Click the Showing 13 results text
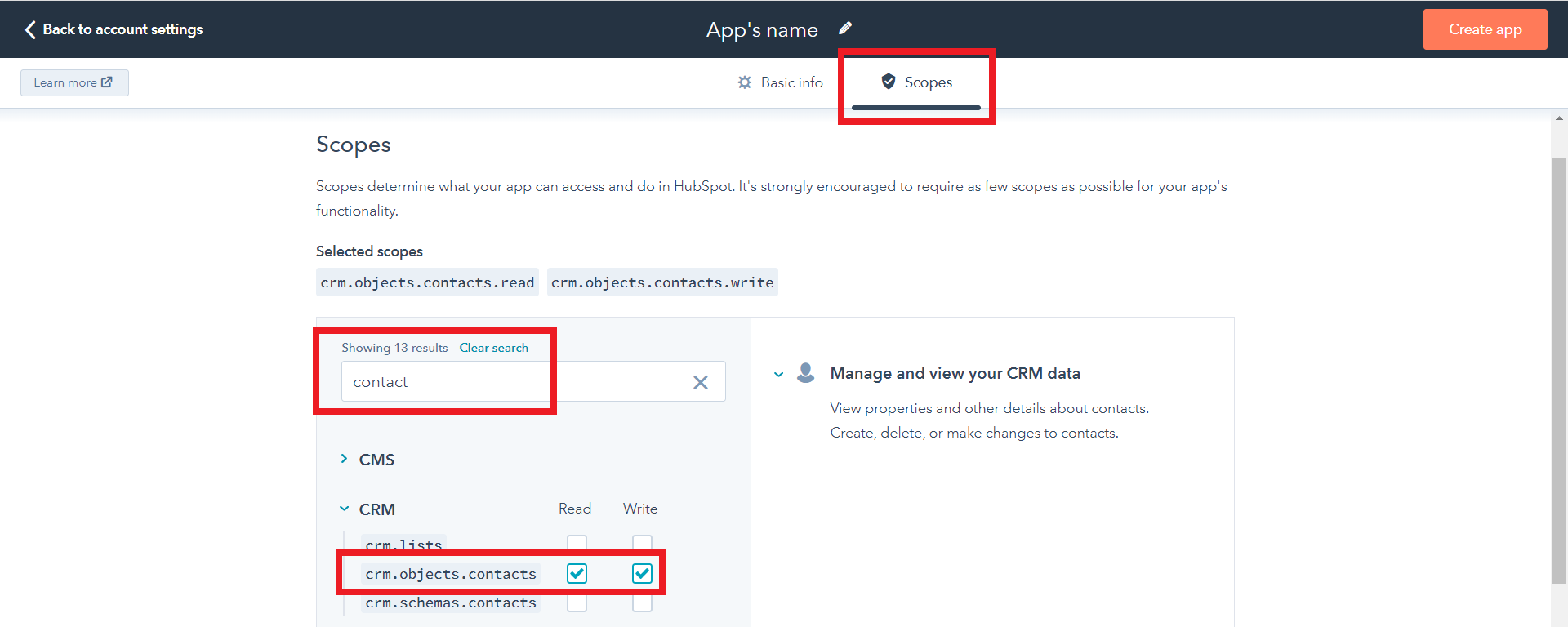The image size is (1568, 627). (x=394, y=348)
